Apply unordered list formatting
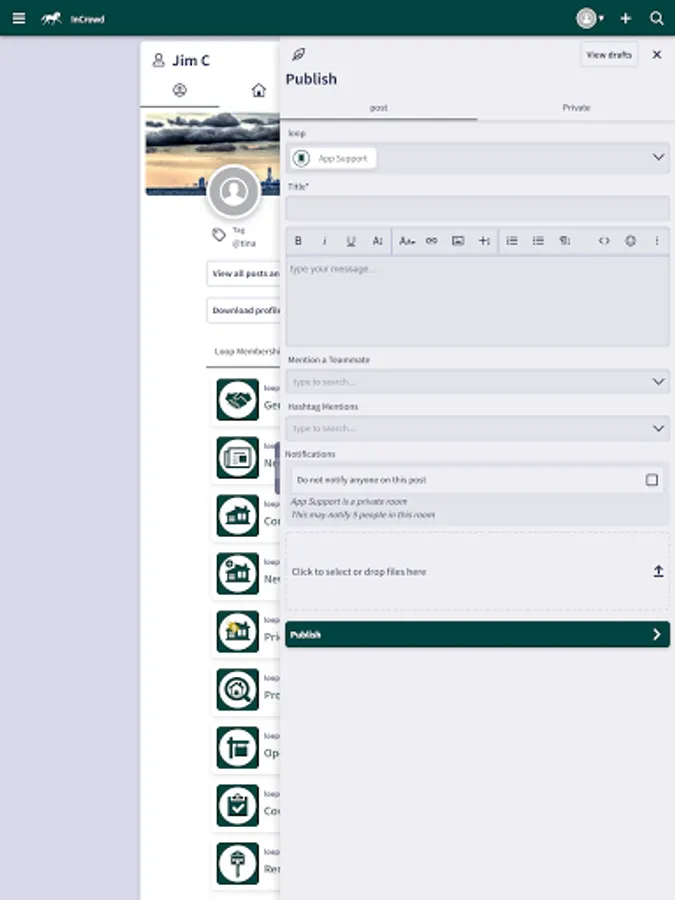This screenshot has width=675, height=900. 538,241
